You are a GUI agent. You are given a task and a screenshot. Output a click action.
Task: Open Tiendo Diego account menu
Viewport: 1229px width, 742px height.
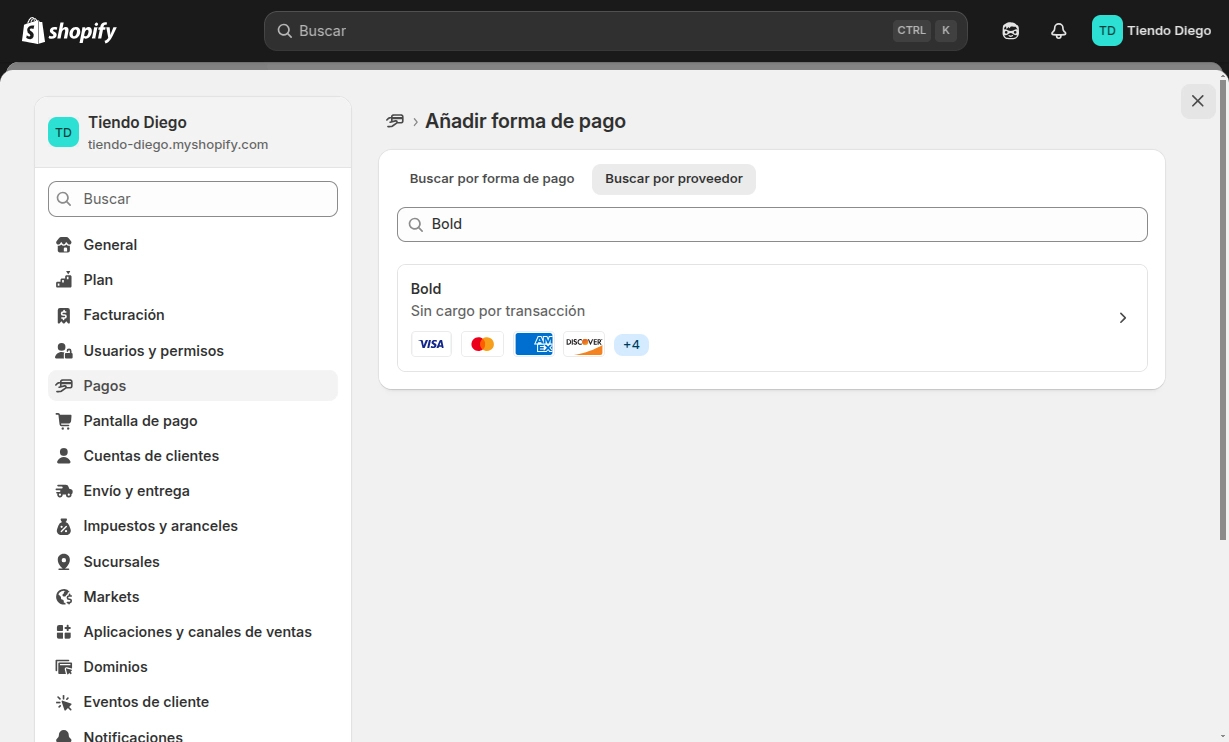point(1151,31)
